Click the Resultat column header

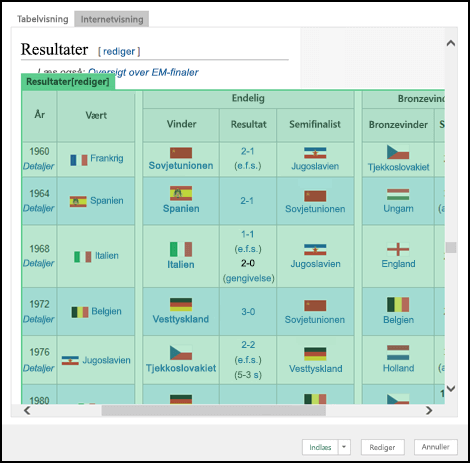click(x=249, y=125)
